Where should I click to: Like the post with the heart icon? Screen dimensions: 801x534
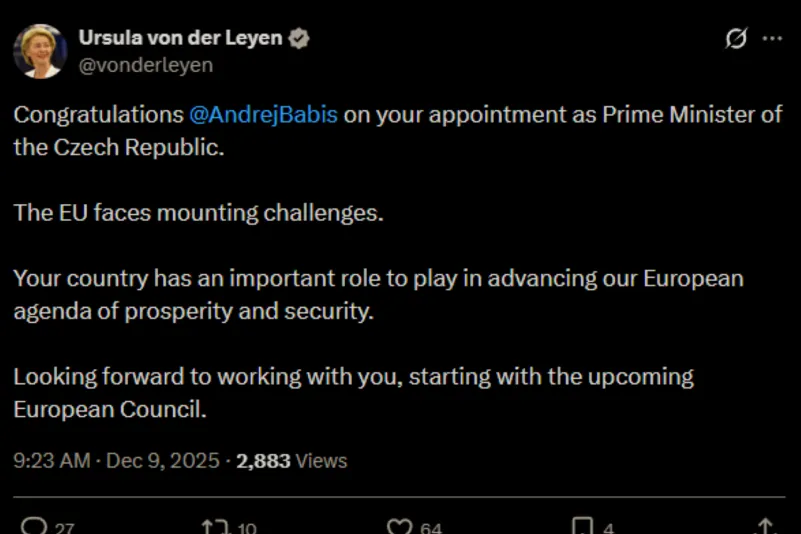pos(400,526)
